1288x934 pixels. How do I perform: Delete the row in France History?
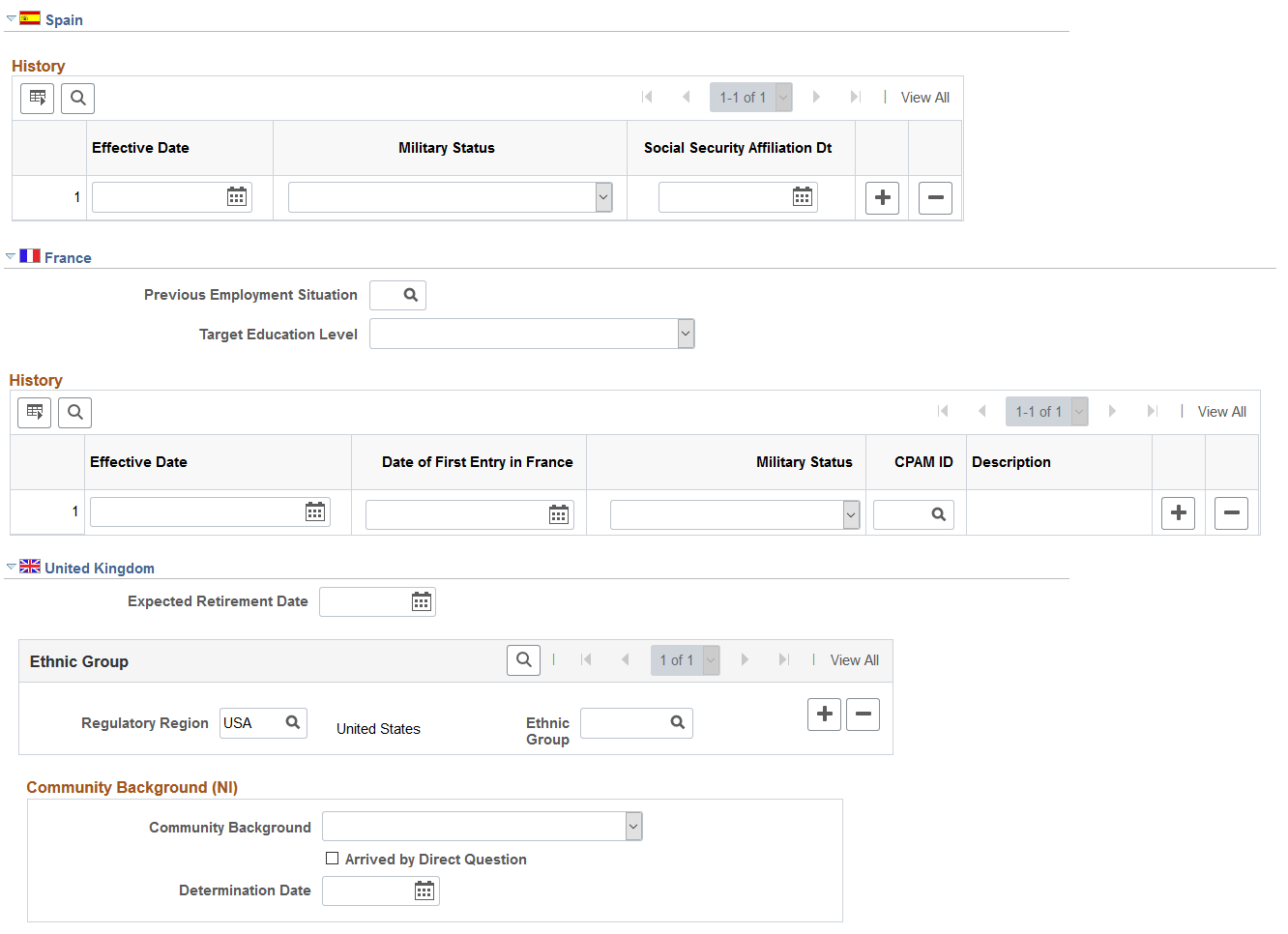[1231, 513]
